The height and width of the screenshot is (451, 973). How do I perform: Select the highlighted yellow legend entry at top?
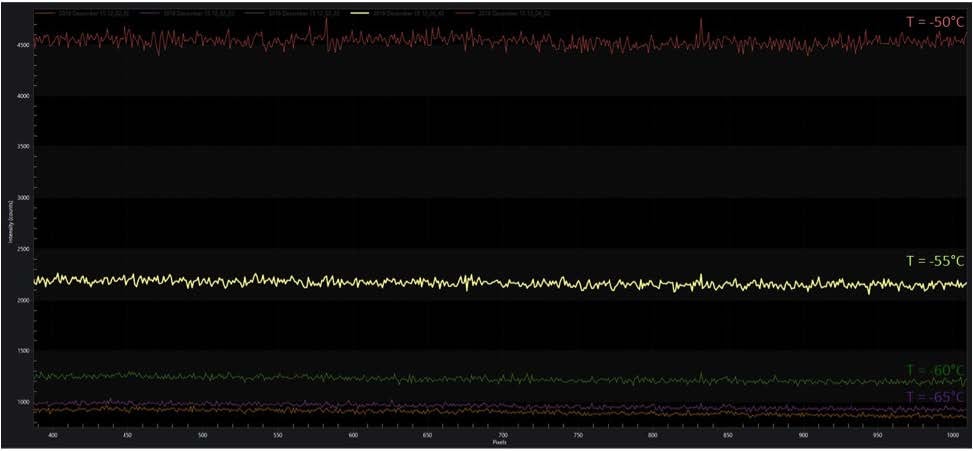pos(396,12)
